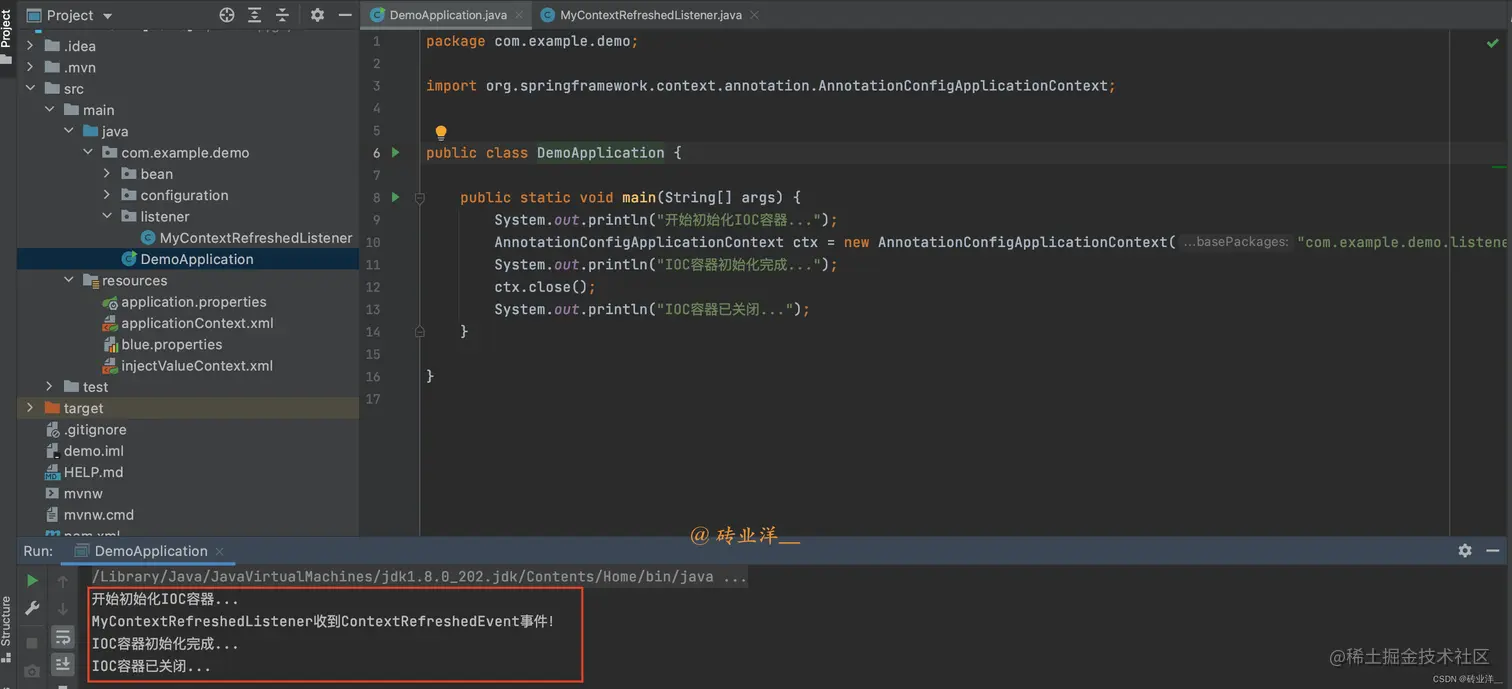Click 'IOC容器已关闭...' console output line
Viewport: 1512px width, 689px height.
click(x=151, y=667)
